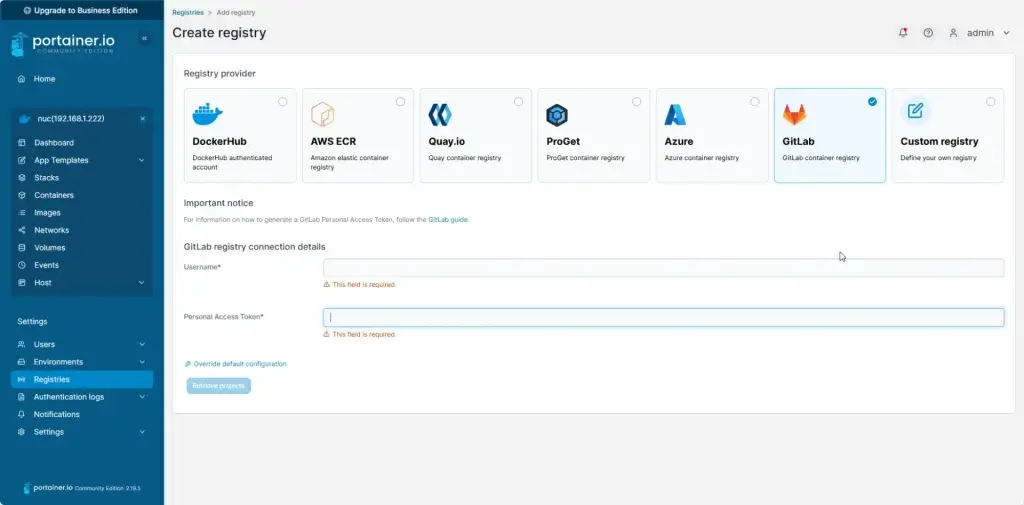This screenshot has height=505, width=1024.
Task: Focus the Username input field
Action: pyautogui.click(x=664, y=268)
